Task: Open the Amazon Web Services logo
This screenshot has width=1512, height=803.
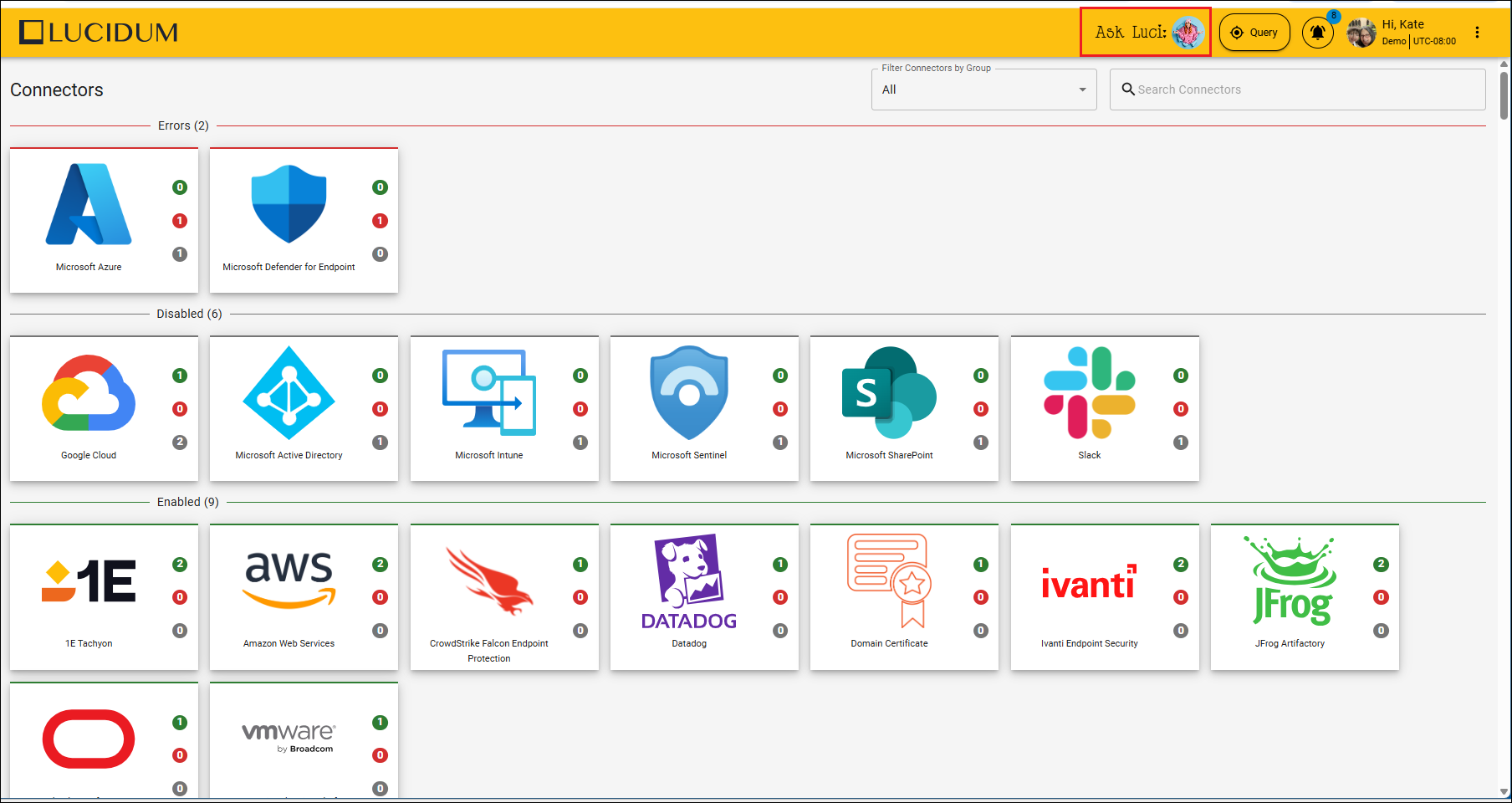Action: click(x=289, y=581)
